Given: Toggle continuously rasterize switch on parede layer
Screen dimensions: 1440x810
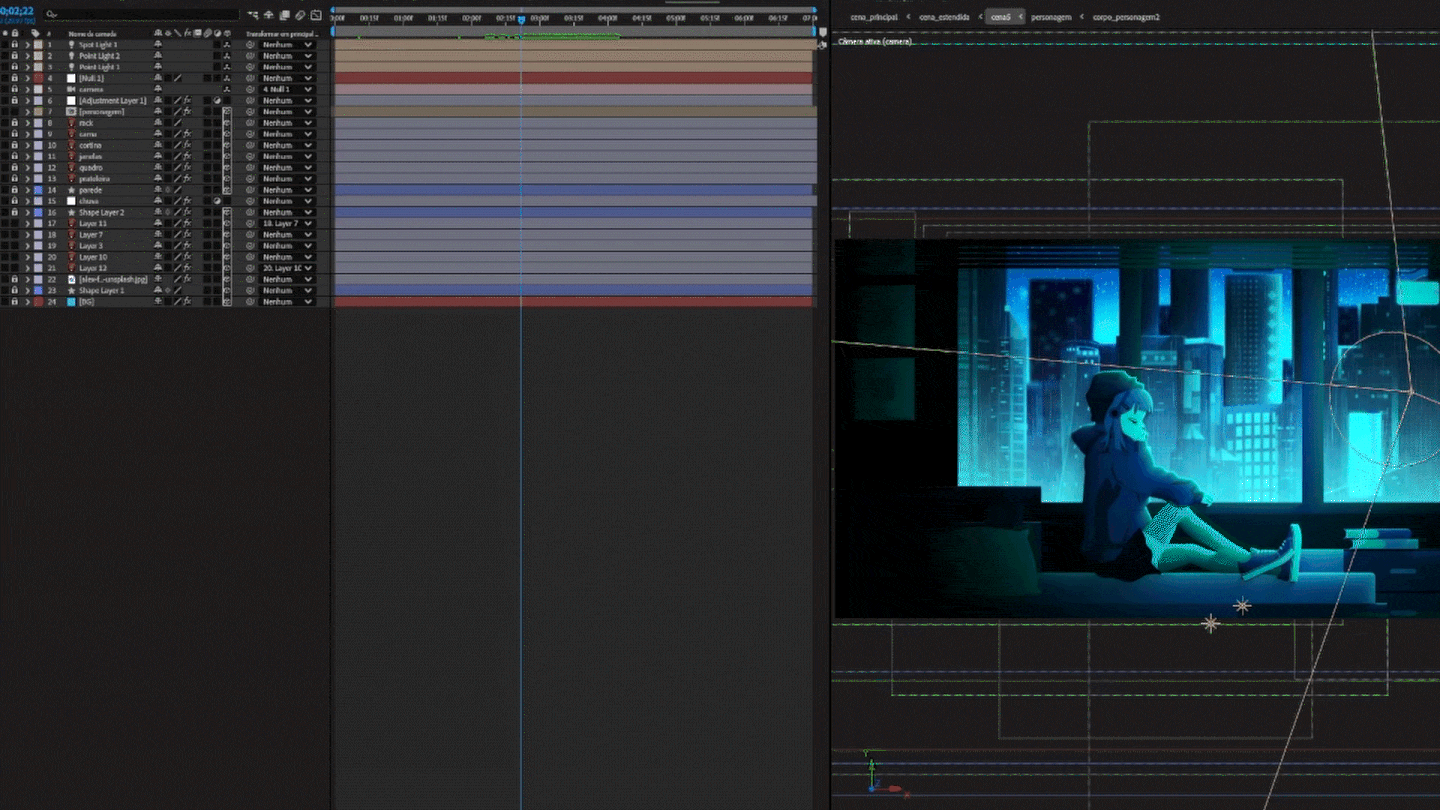Looking at the screenshot, I should click(x=168, y=190).
